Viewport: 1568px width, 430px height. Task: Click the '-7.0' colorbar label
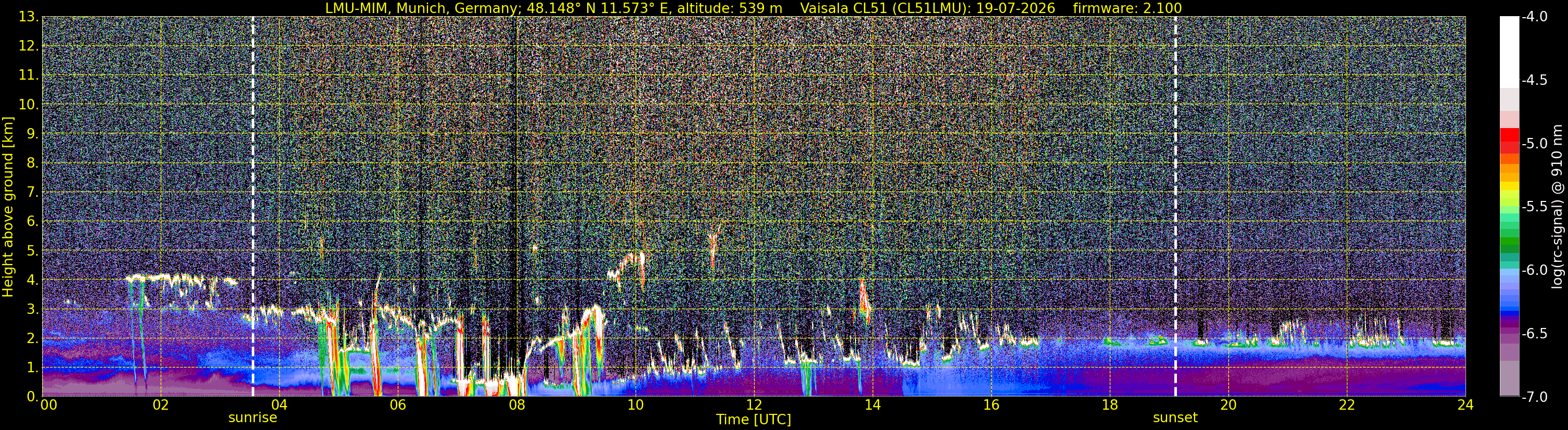1534,397
